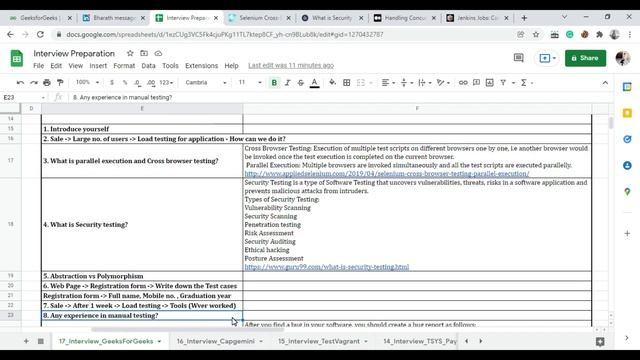Image resolution: width=640 pixels, height=360 pixels.
Task: Open Google Tasks in side panel
Action: 627,139
